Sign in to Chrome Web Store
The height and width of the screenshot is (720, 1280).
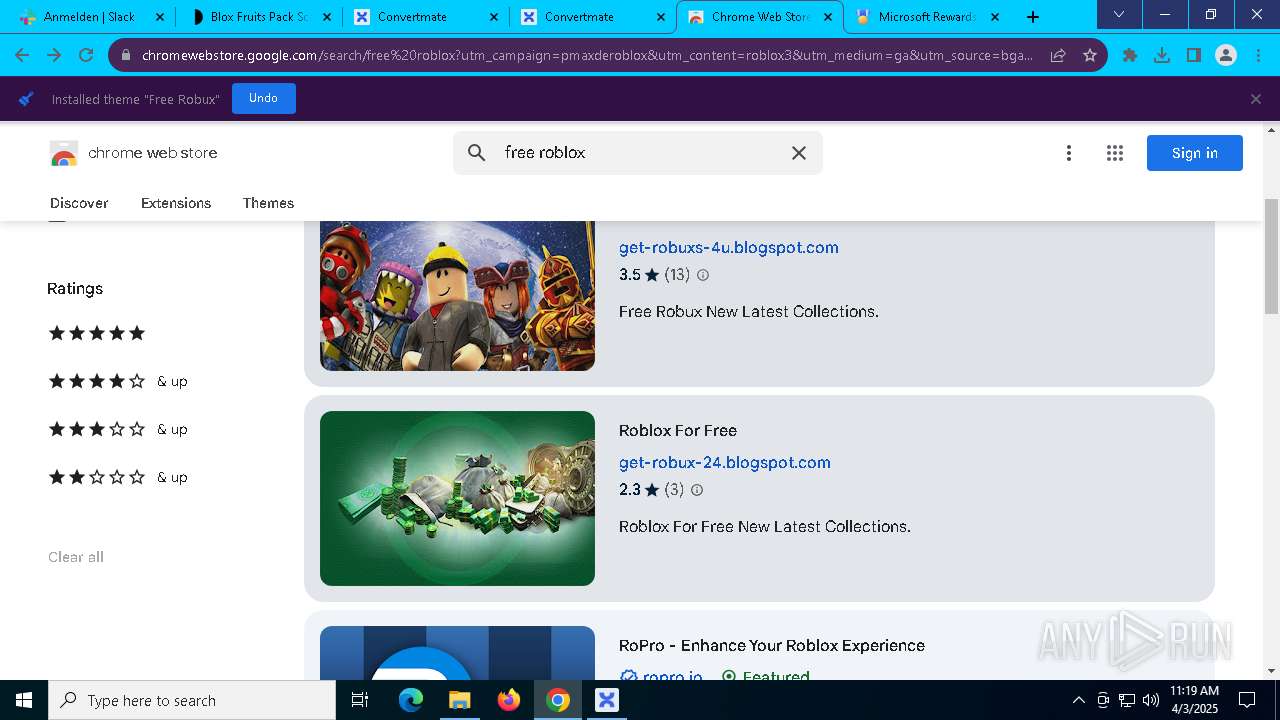click(1195, 153)
